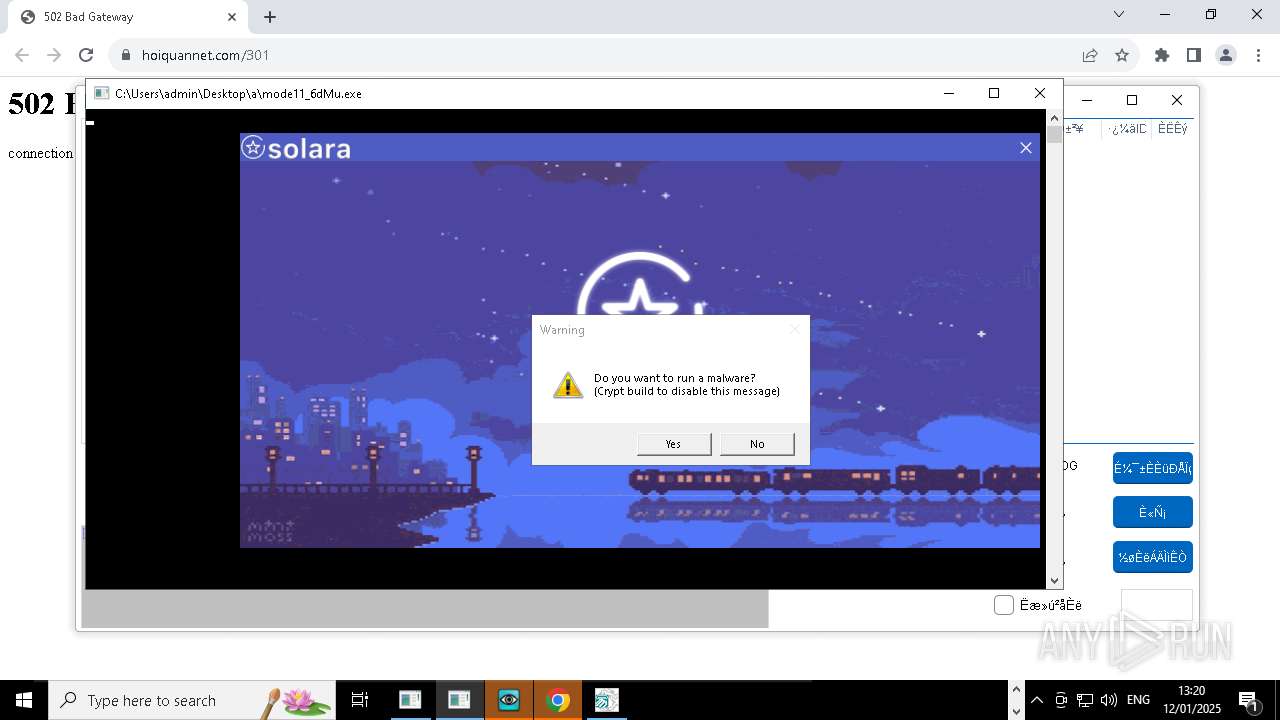The height and width of the screenshot is (720, 1280).
Task: Open the Chrome profile avatar menu
Action: click(x=1226, y=55)
